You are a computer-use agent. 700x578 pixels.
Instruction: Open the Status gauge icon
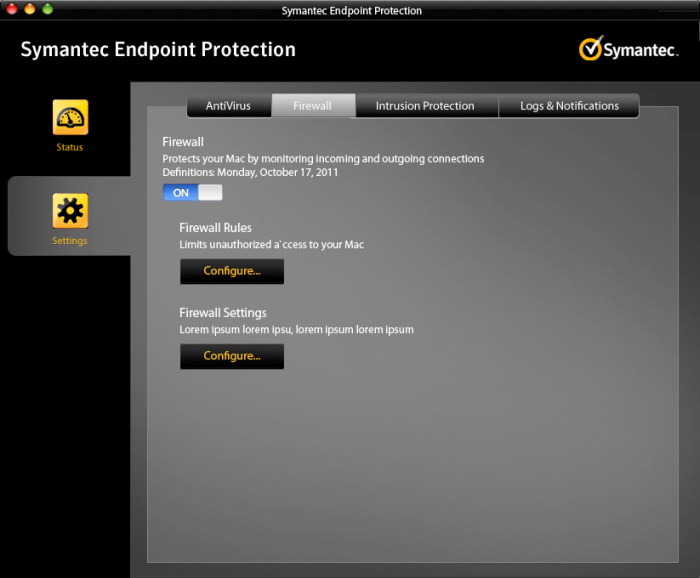(x=70, y=117)
